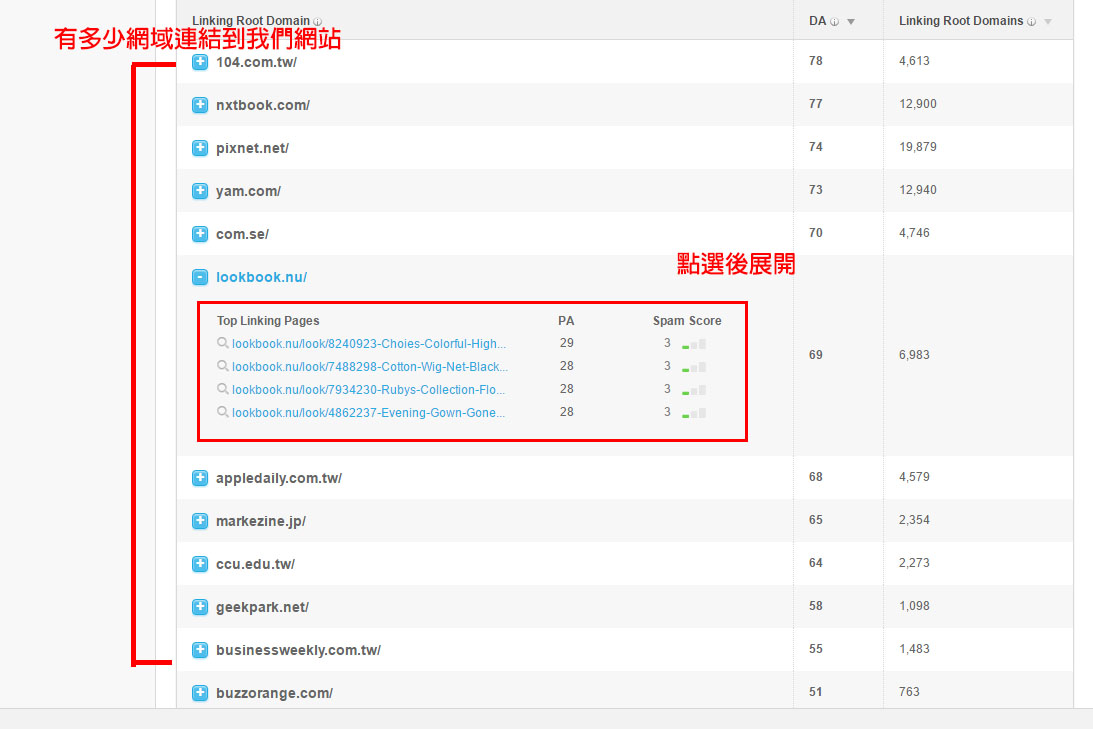The width and height of the screenshot is (1093, 729).
Task: Select the yam.com/ domain name
Action: 248,191
